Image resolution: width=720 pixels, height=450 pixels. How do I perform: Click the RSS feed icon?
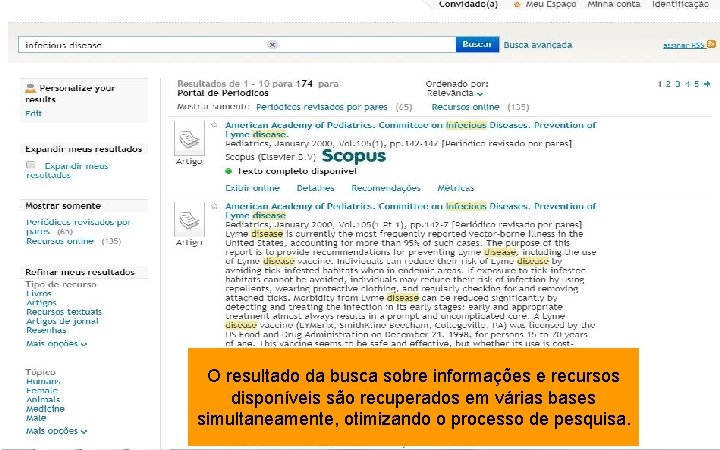click(x=711, y=44)
